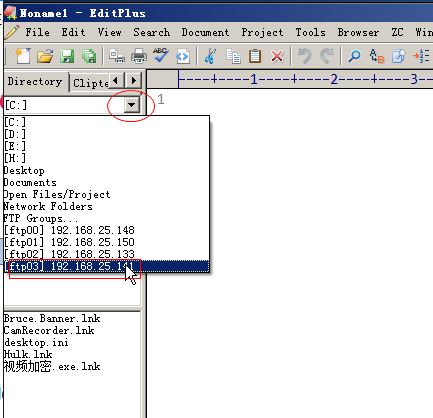This screenshot has width=433, height=418.
Task: Collapse the drive selector dropdown arrow
Action: point(132,105)
